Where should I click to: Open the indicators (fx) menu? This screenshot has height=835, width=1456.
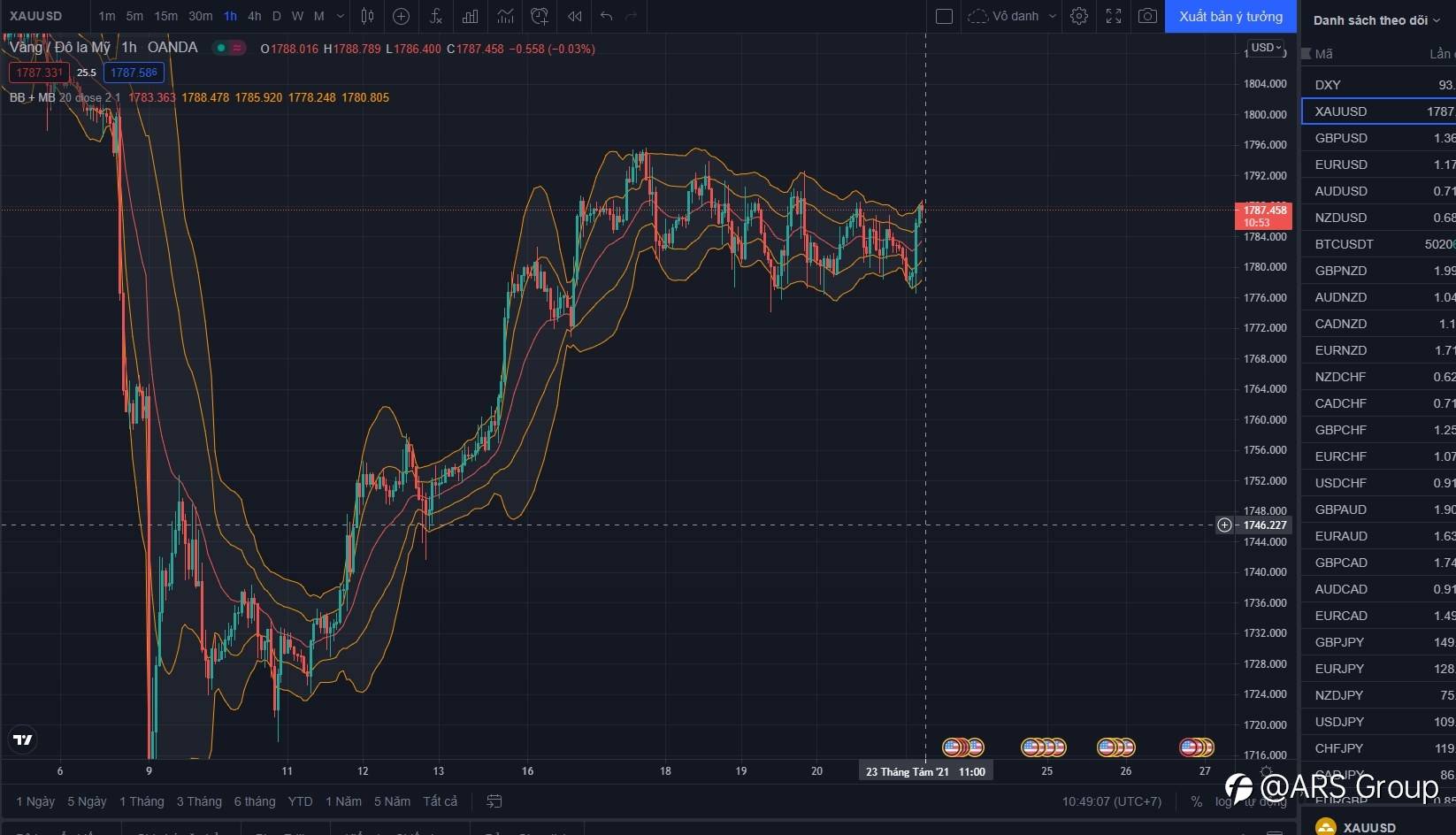coord(435,16)
